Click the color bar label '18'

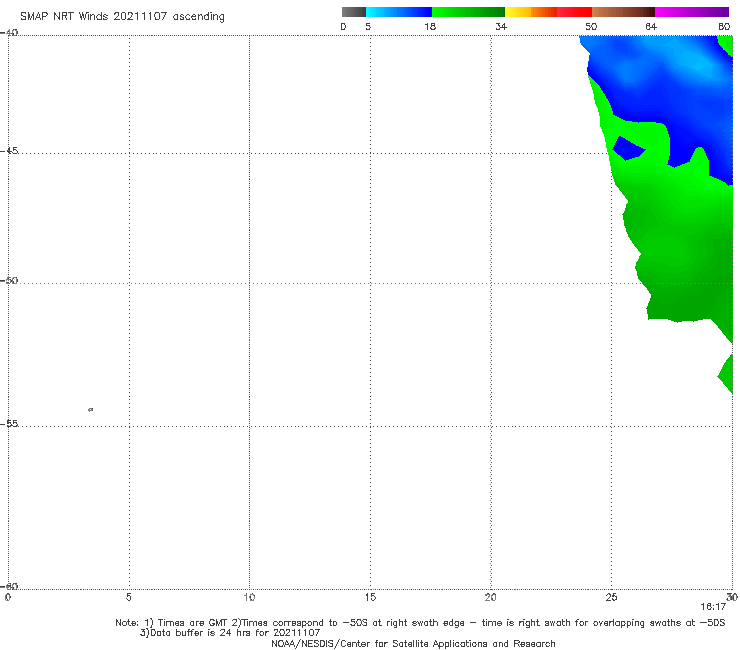coord(430,26)
